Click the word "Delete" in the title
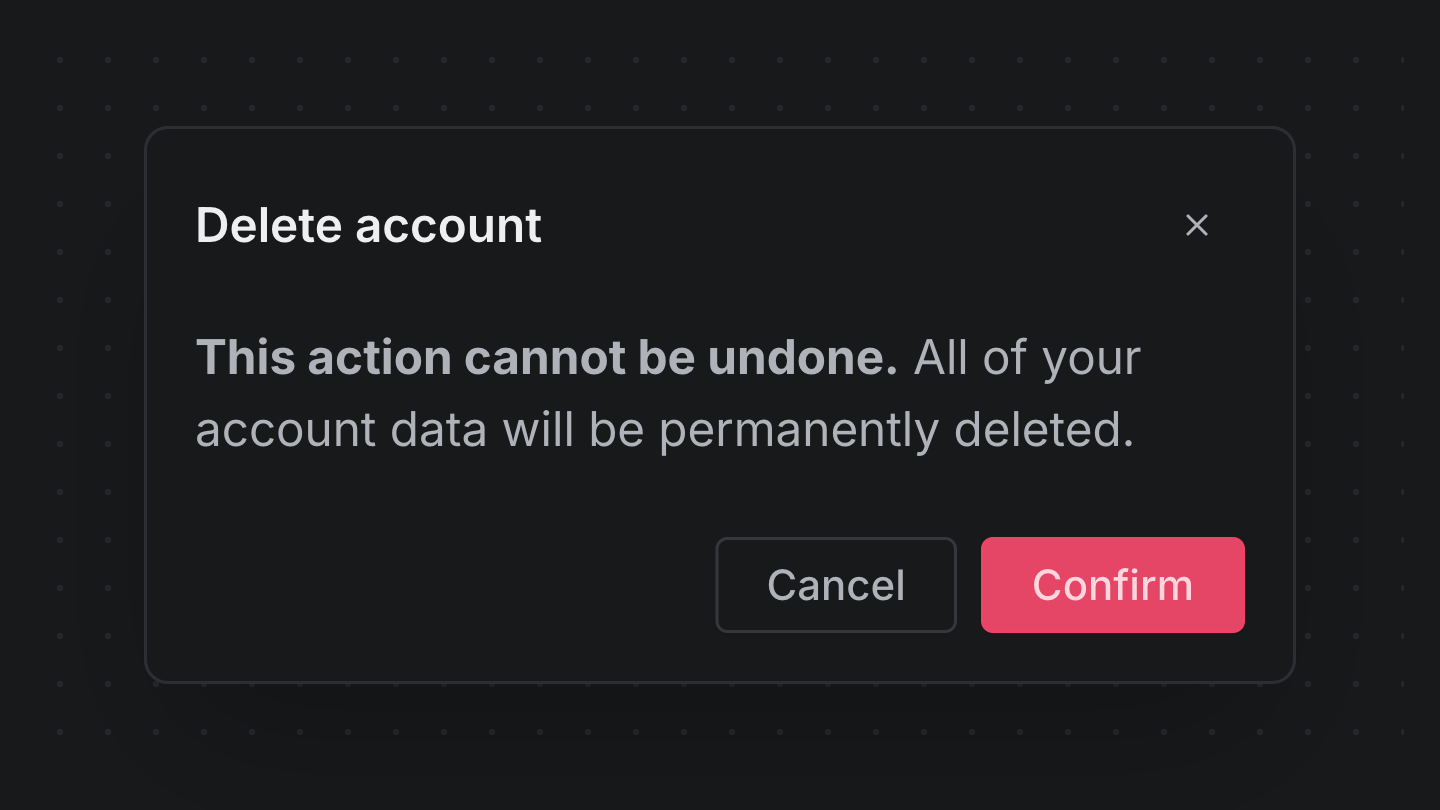The width and height of the screenshot is (1440, 810). point(270,225)
